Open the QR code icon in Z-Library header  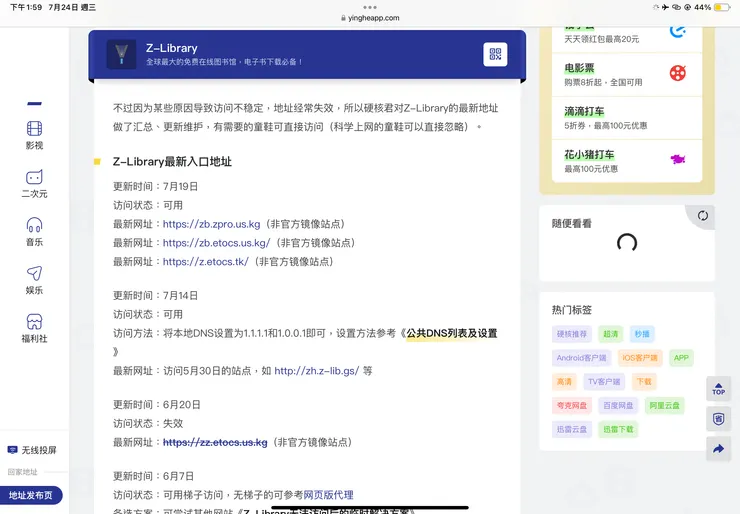(495, 54)
